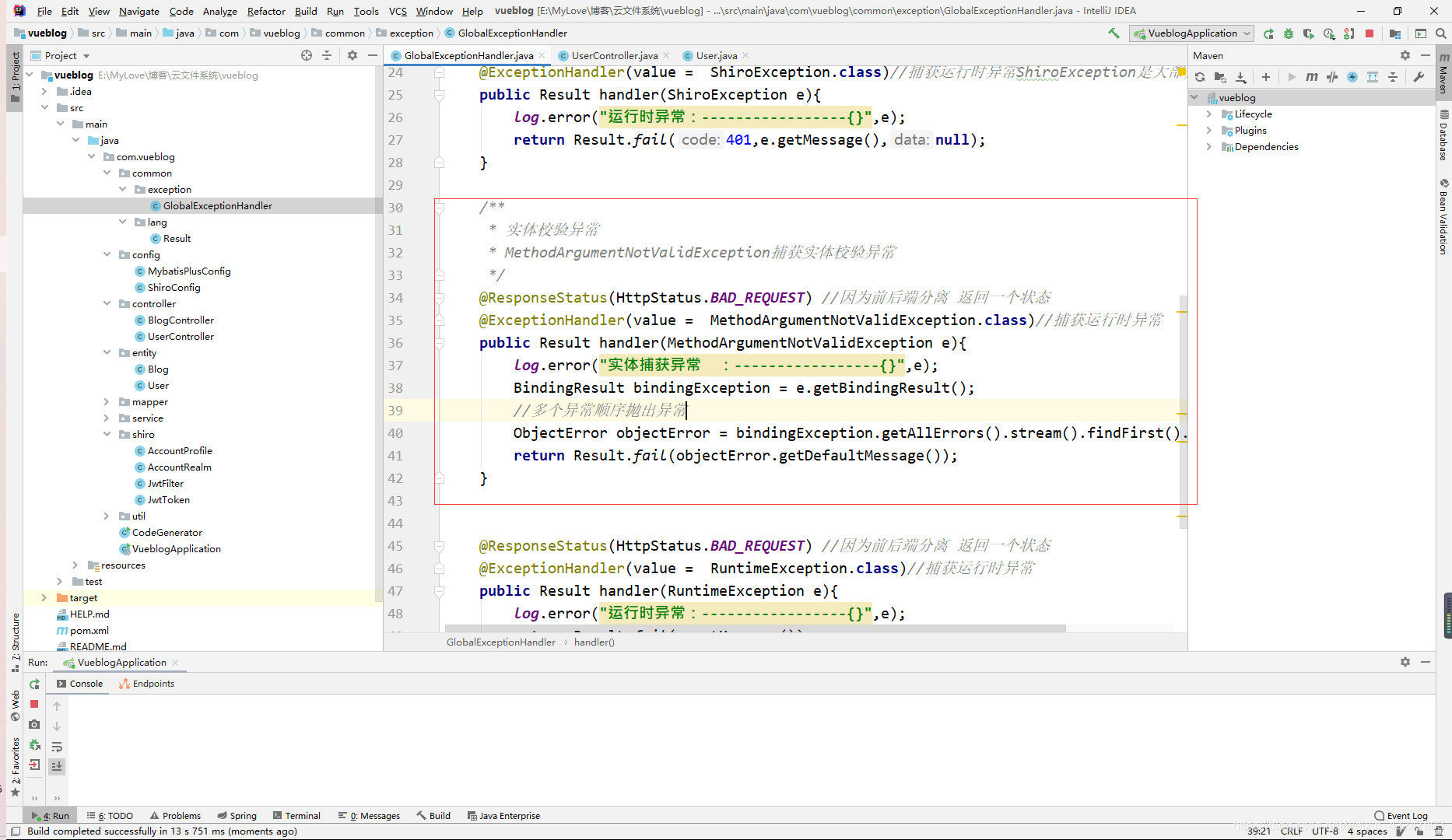Collapse the shiro package
Image resolution: width=1452 pixels, height=840 pixels.
pos(107,435)
